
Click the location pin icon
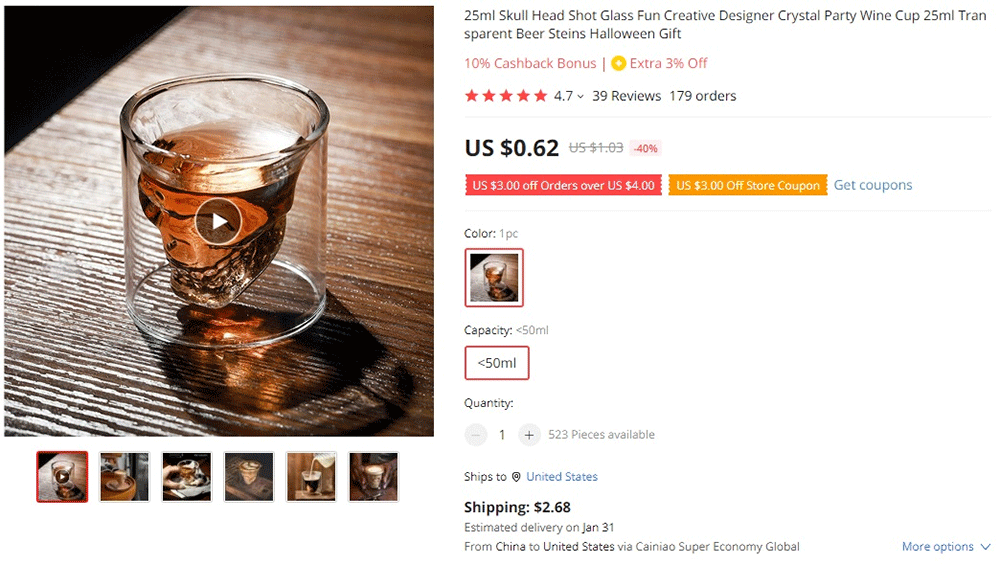pyautogui.click(x=516, y=477)
